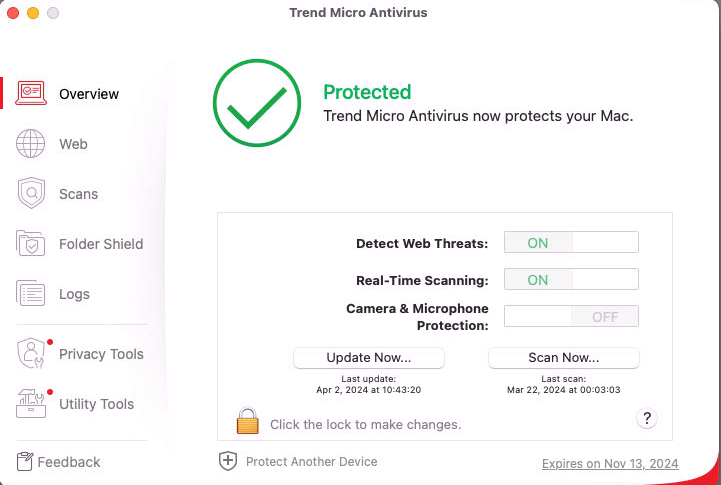This screenshot has height=485, width=721.
Task: Click the Protect Another Device shield icon
Action: pyautogui.click(x=228, y=461)
